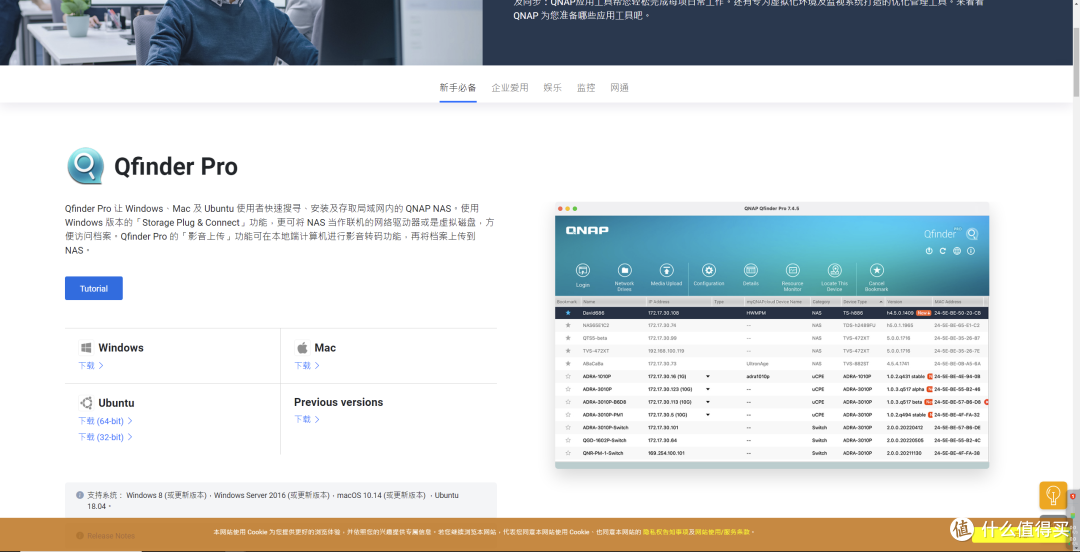Click the Qfinder PRO magnifier logo in window
Screen dimensions: 1080x552
[x=972, y=234]
